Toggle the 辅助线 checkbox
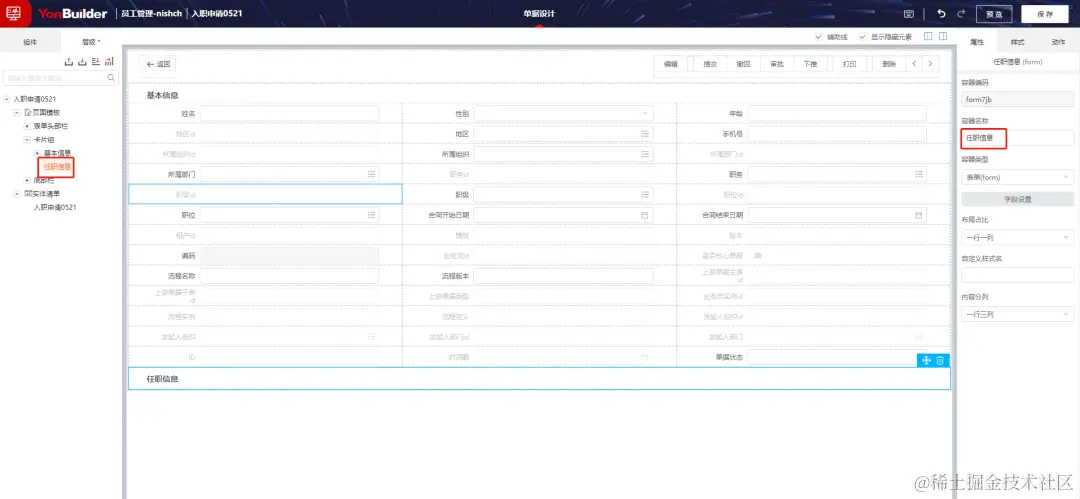This screenshot has height=499, width=1080. (x=818, y=37)
